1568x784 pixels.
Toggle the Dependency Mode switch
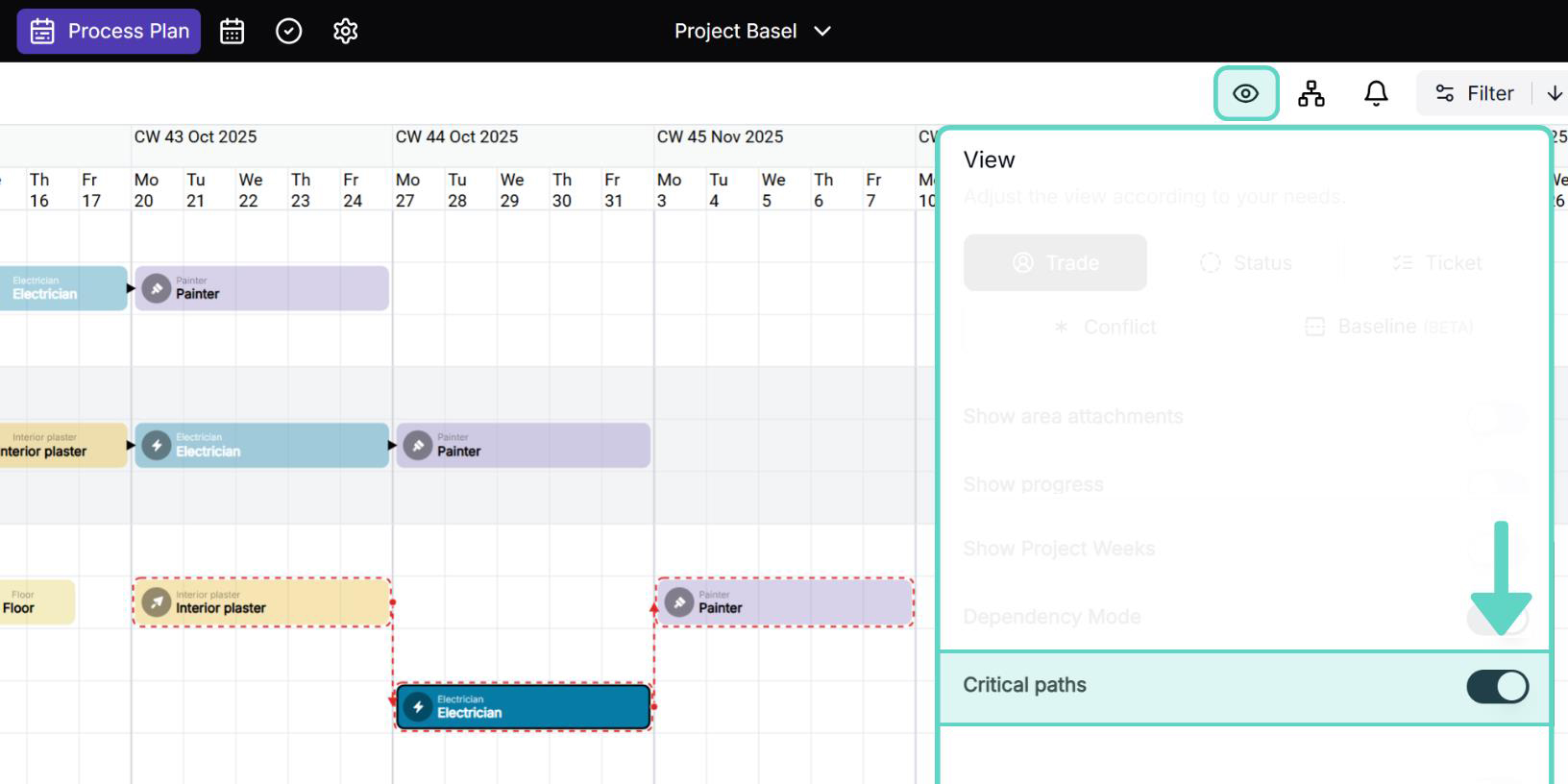click(x=1497, y=617)
